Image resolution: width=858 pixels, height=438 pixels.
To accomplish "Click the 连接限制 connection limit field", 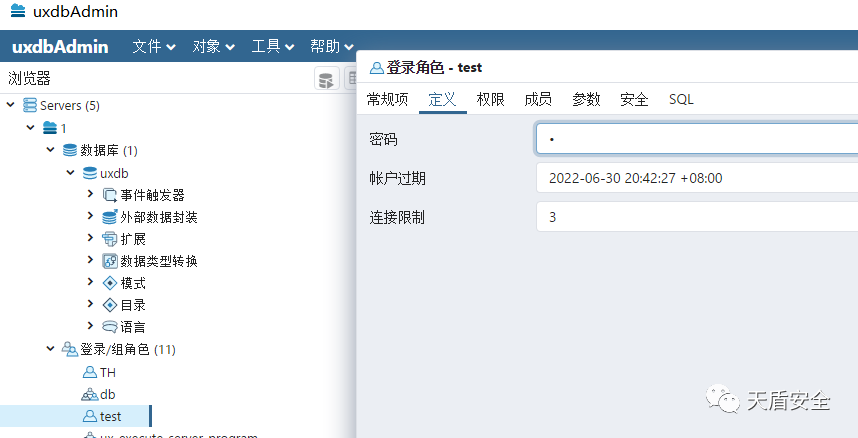I will (x=696, y=217).
